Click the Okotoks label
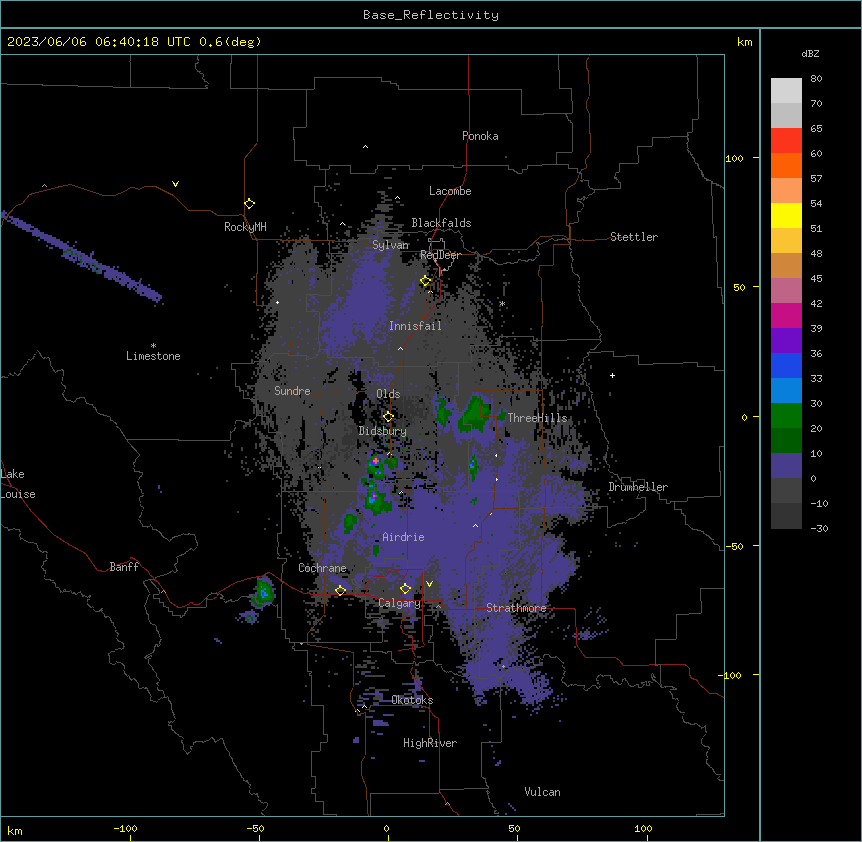This screenshot has height=842, width=862. click(412, 700)
